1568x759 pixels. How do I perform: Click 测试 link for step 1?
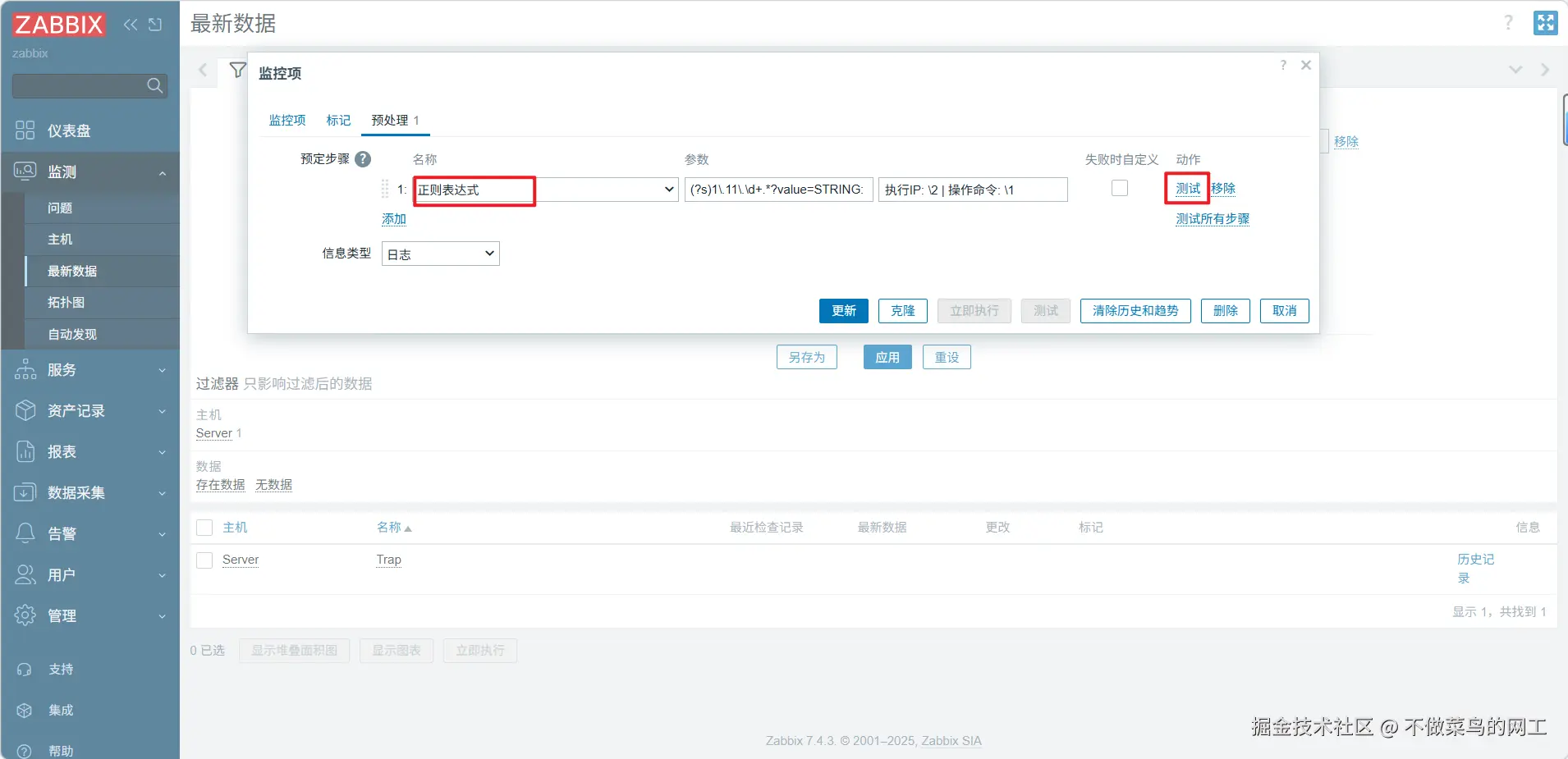tap(1188, 189)
